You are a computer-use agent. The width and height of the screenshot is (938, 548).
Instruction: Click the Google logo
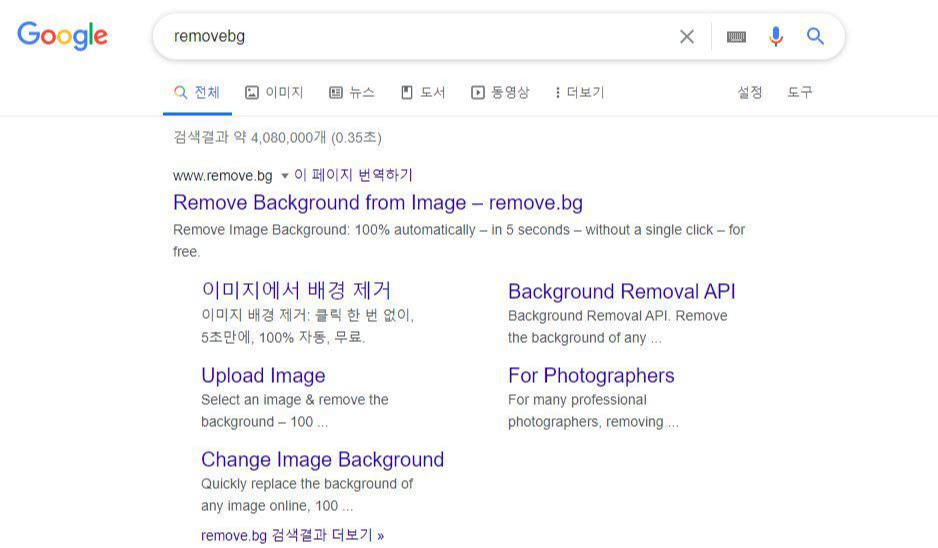tap(62, 36)
